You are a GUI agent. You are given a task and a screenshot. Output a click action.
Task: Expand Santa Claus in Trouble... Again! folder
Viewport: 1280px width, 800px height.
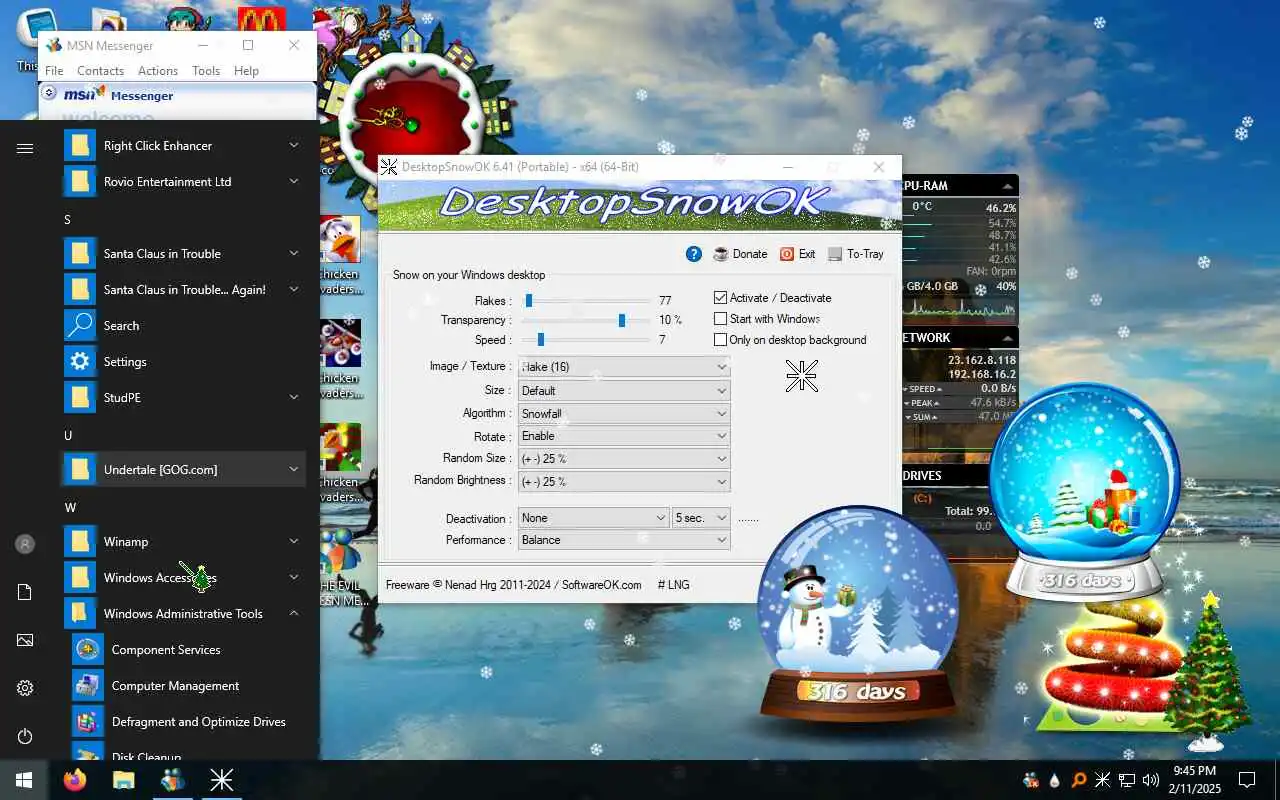point(183,290)
